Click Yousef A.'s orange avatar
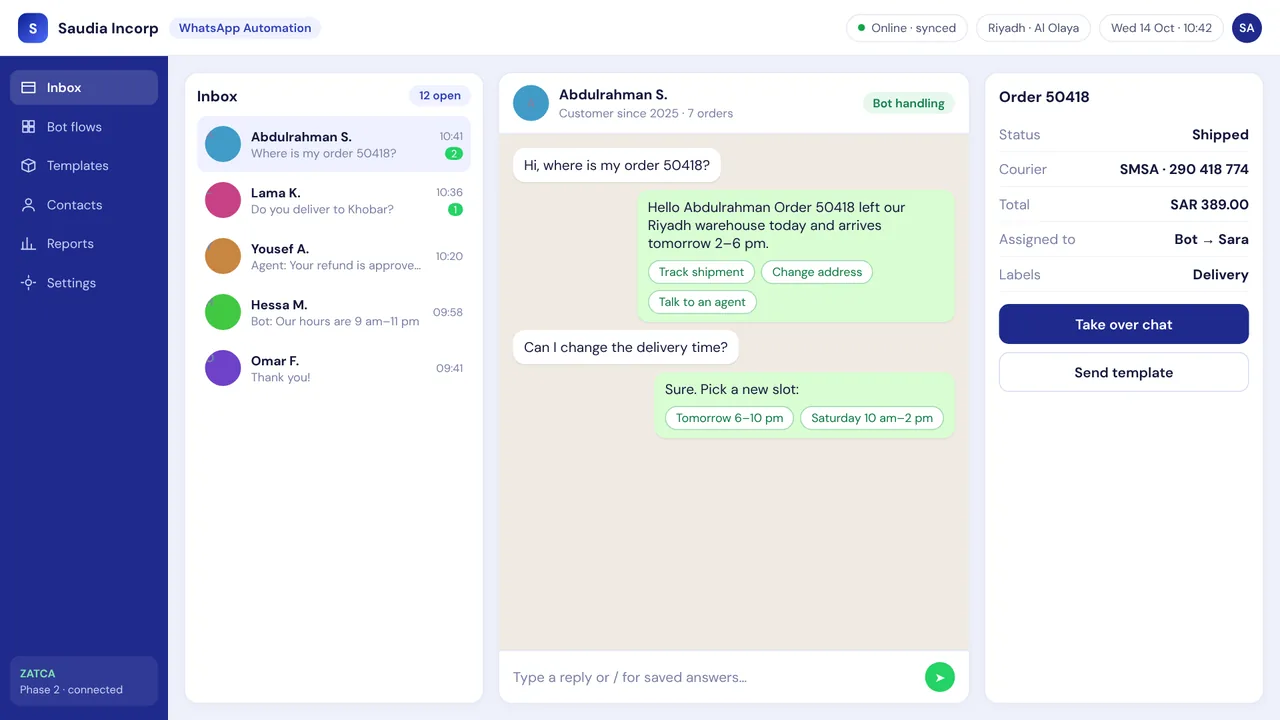Screen dimensions: 1280x720 223,256
